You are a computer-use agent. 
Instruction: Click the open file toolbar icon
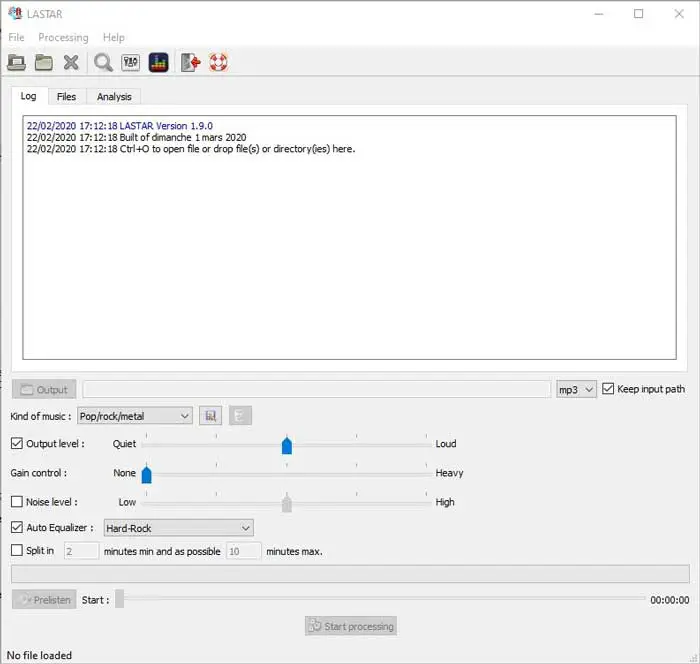point(17,63)
